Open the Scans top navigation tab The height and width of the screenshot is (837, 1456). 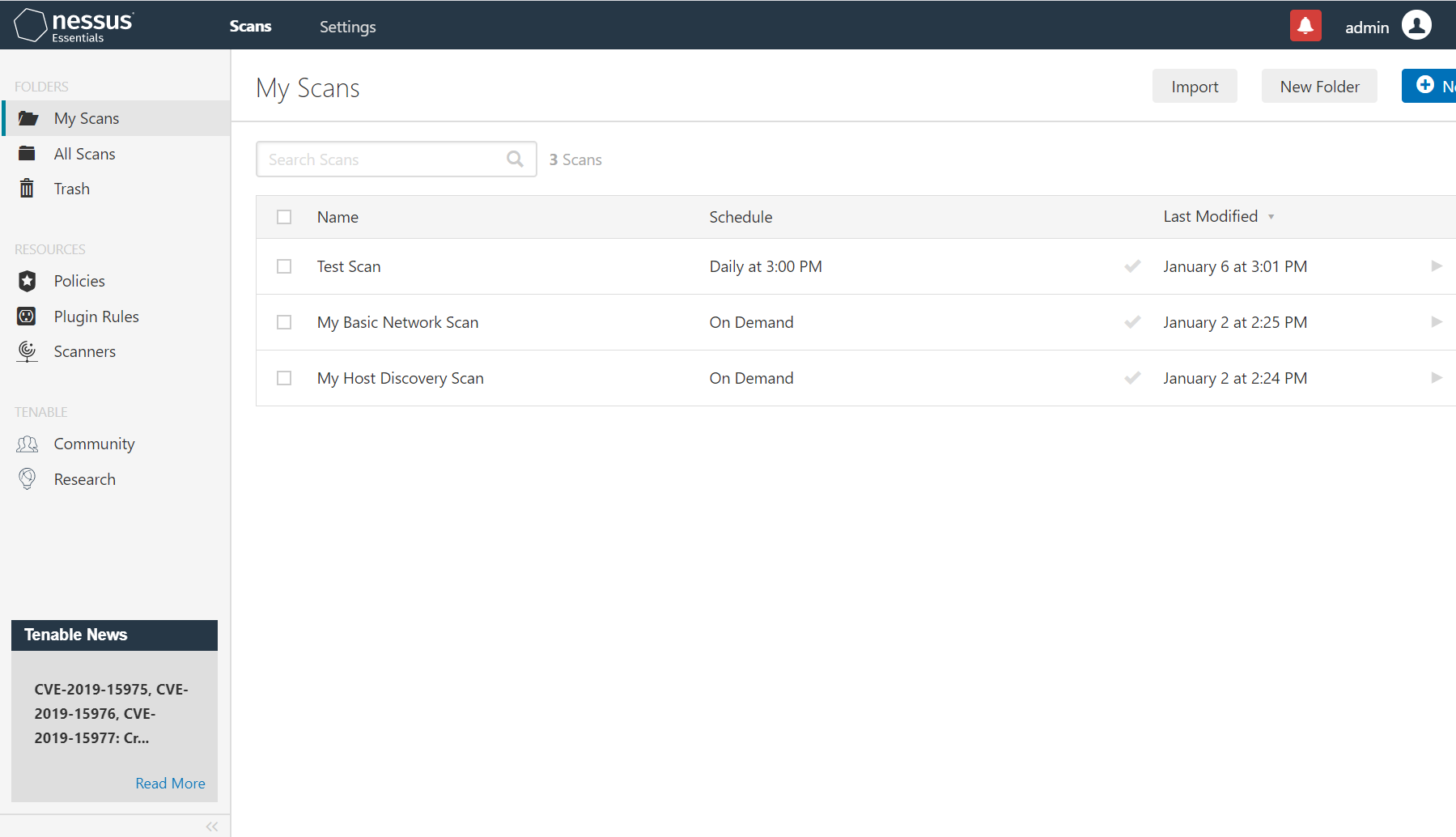click(250, 26)
